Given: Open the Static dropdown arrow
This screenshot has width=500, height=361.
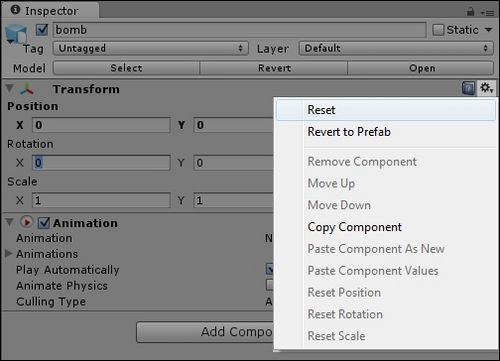Looking at the screenshot, I should coord(488,30).
